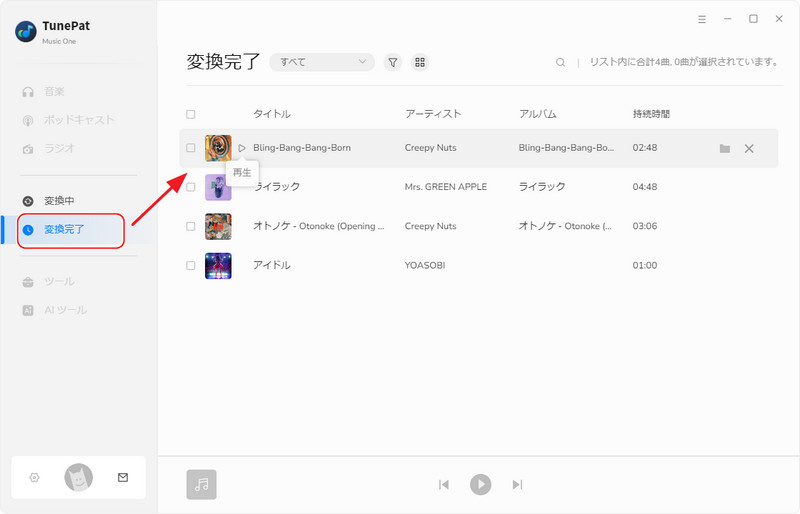Click the podcast icon in sidebar
The width and height of the screenshot is (800, 514).
click(28, 120)
